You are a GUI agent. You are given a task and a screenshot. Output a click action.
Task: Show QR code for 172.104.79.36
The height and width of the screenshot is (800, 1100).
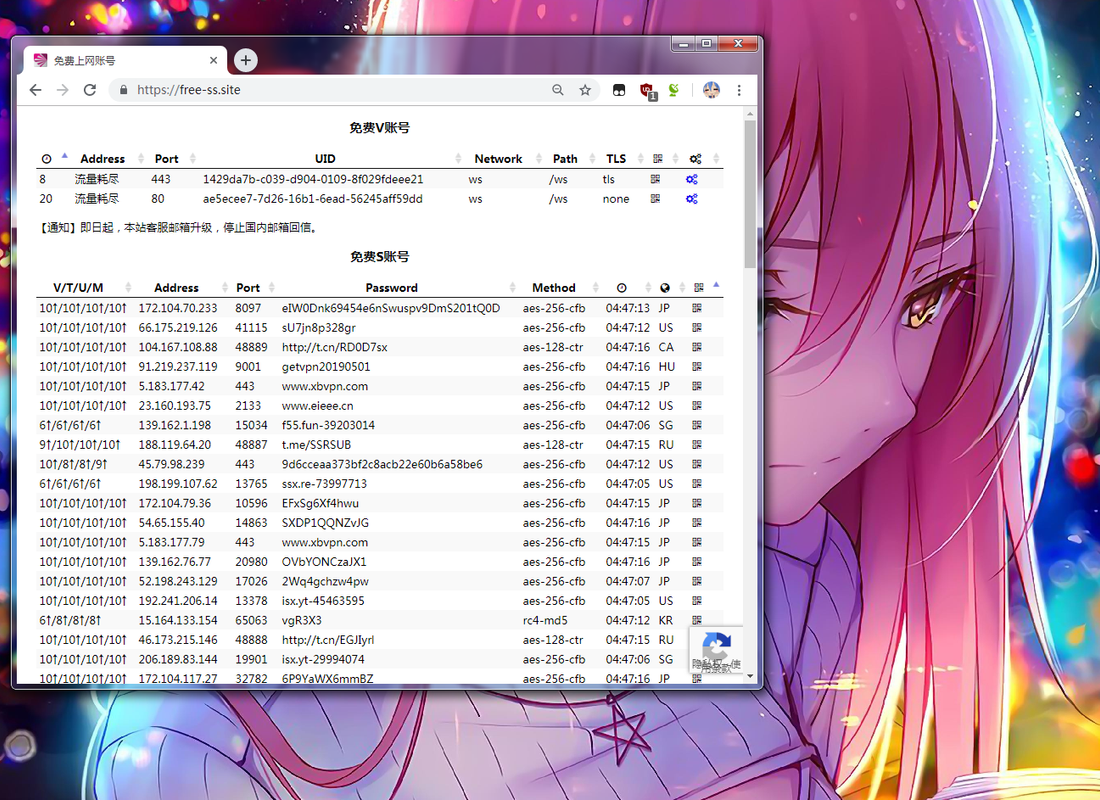click(697, 503)
